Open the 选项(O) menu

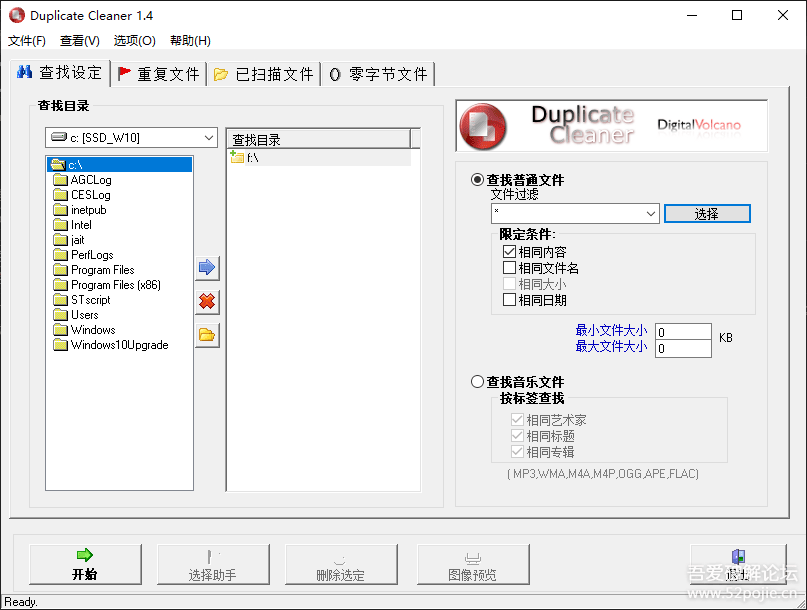[134, 41]
